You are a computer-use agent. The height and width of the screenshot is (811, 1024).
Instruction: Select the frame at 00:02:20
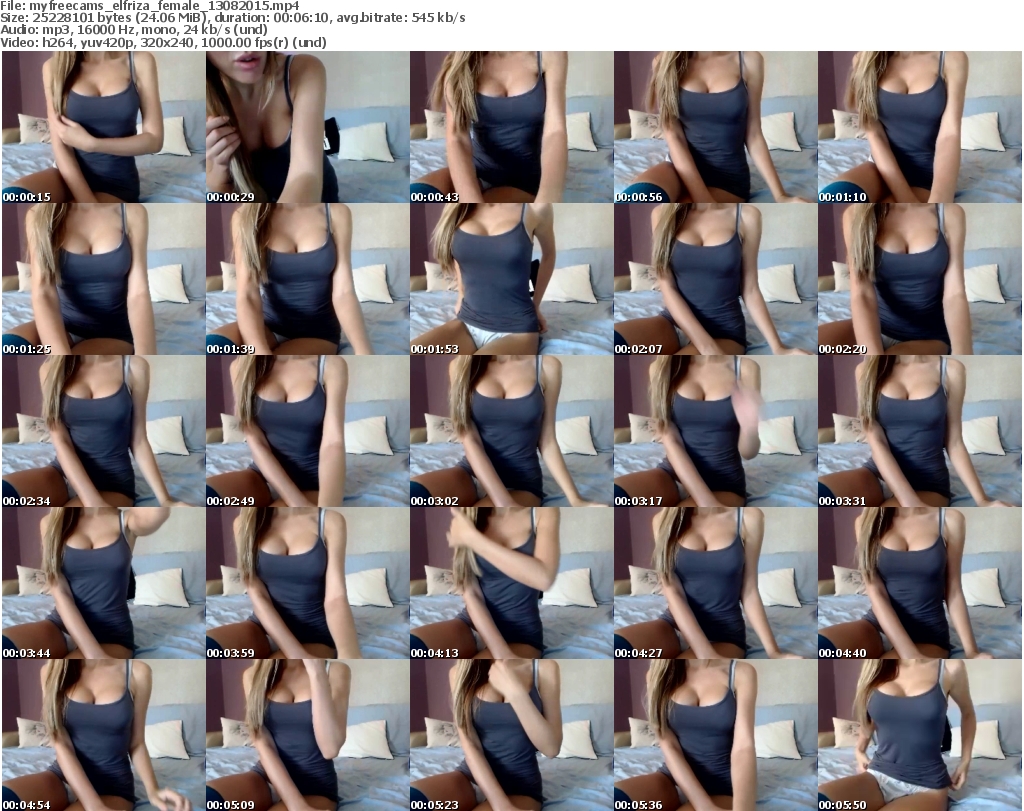pyautogui.click(x=920, y=279)
